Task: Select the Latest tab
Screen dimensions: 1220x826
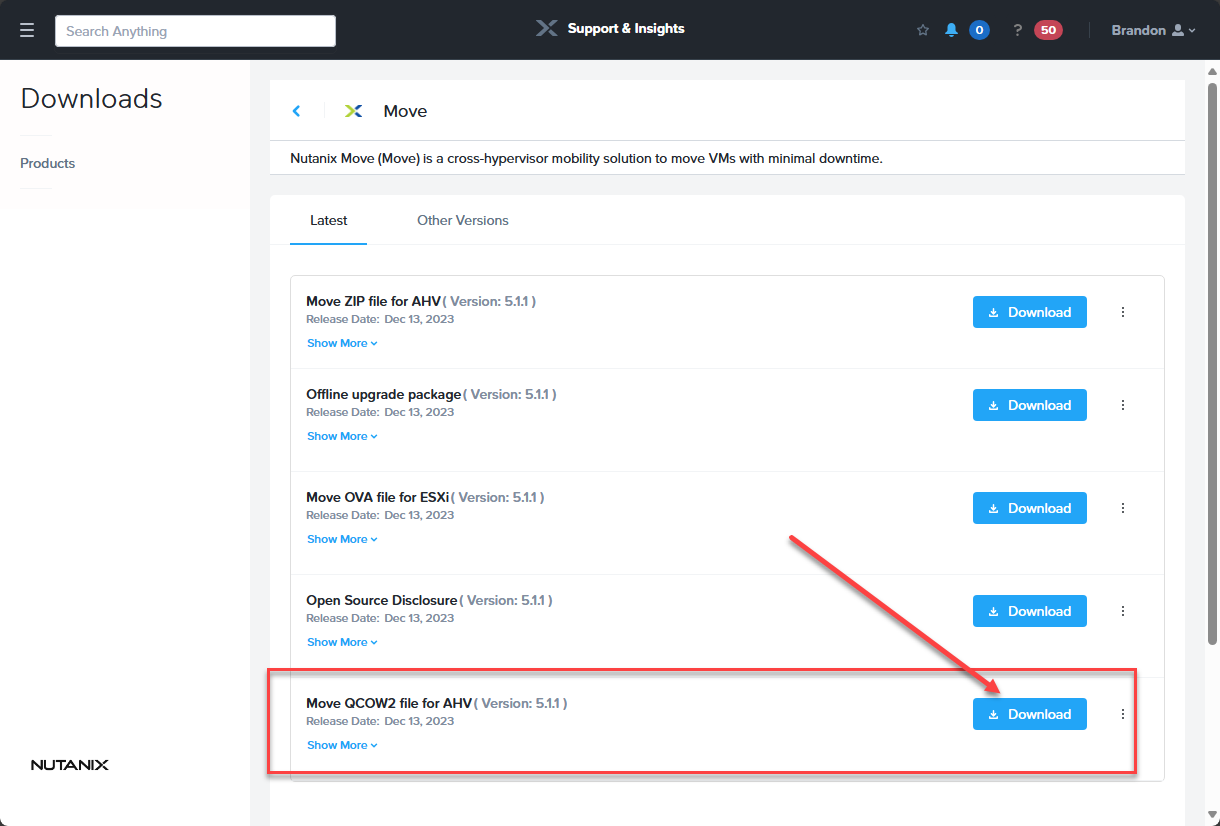Action: (x=328, y=220)
